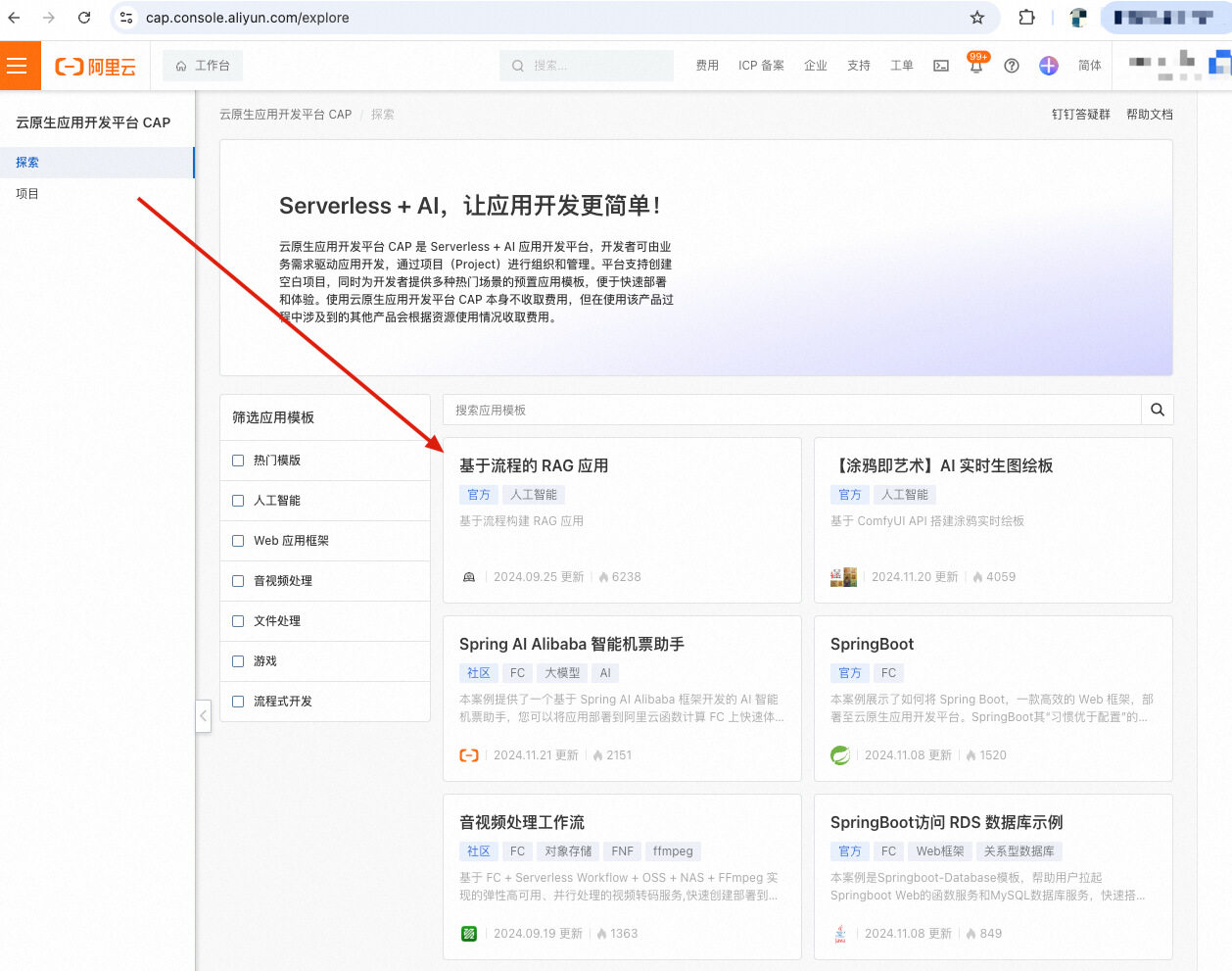Open the 费用 menu
Image resolution: width=1232 pixels, height=971 pixels.
[707, 66]
